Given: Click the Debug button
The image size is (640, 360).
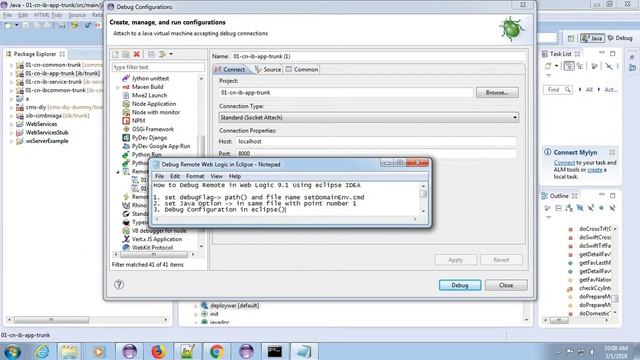Looking at the screenshot, I should click(460, 285).
